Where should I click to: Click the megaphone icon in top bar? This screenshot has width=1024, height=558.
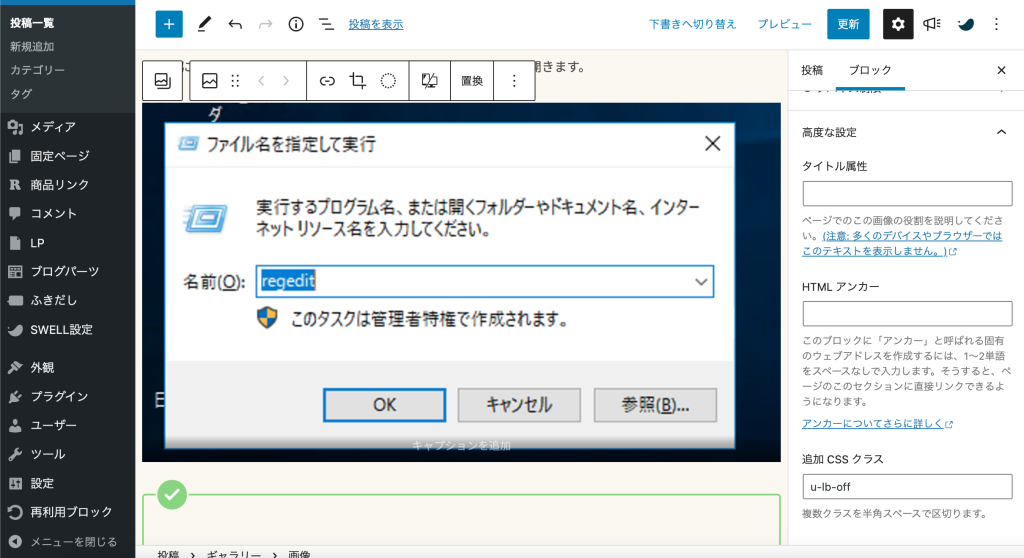(931, 24)
